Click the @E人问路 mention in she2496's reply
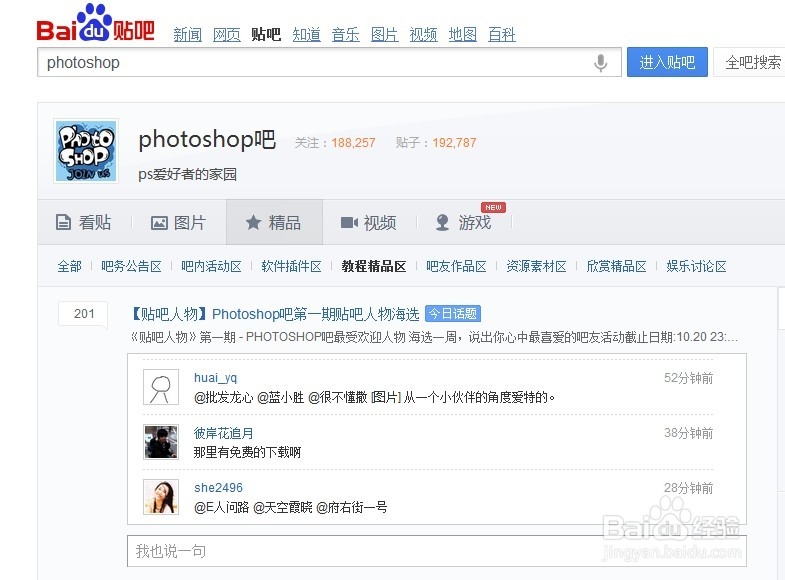This screenshot has height=580, width=785. click(x=221, y=507)
